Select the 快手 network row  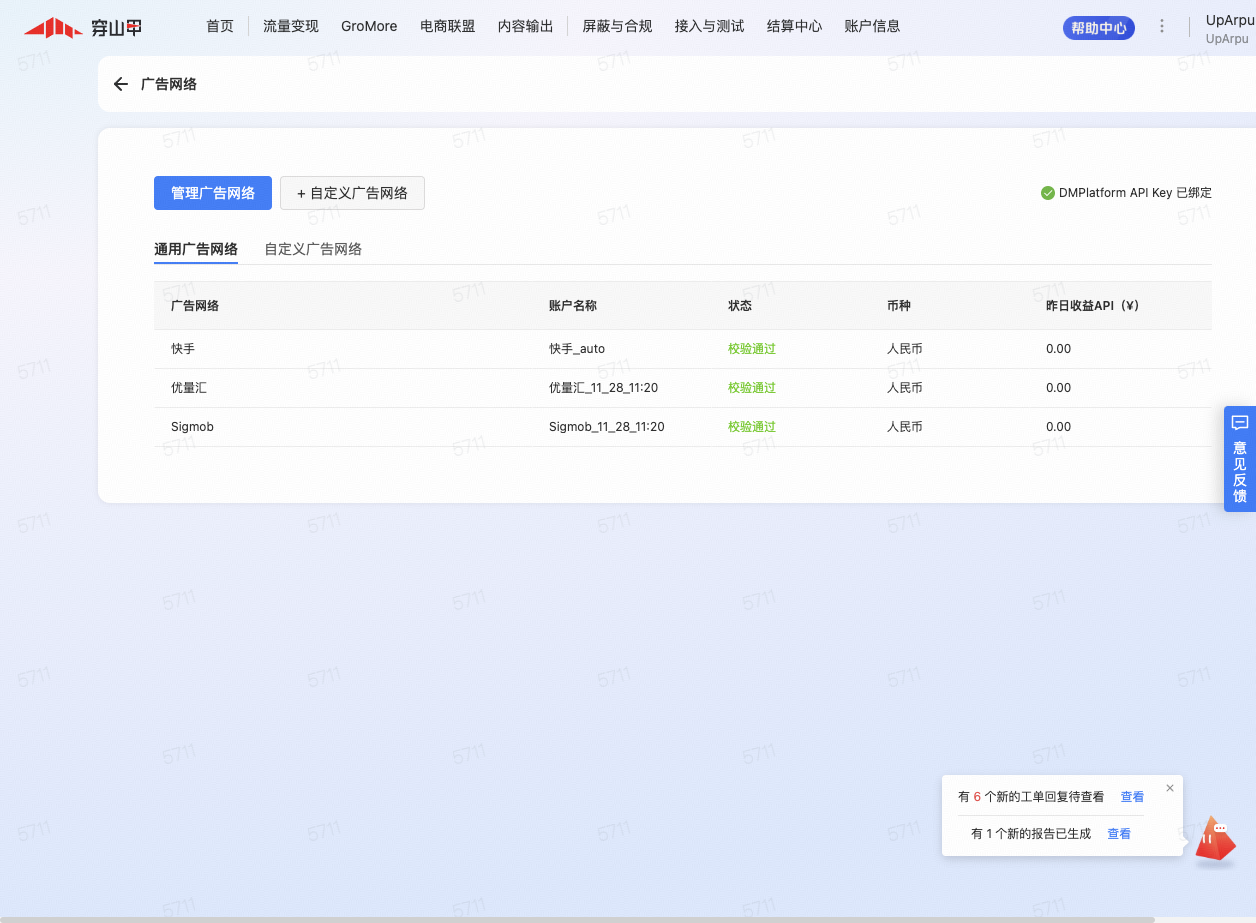pos(683,349)
